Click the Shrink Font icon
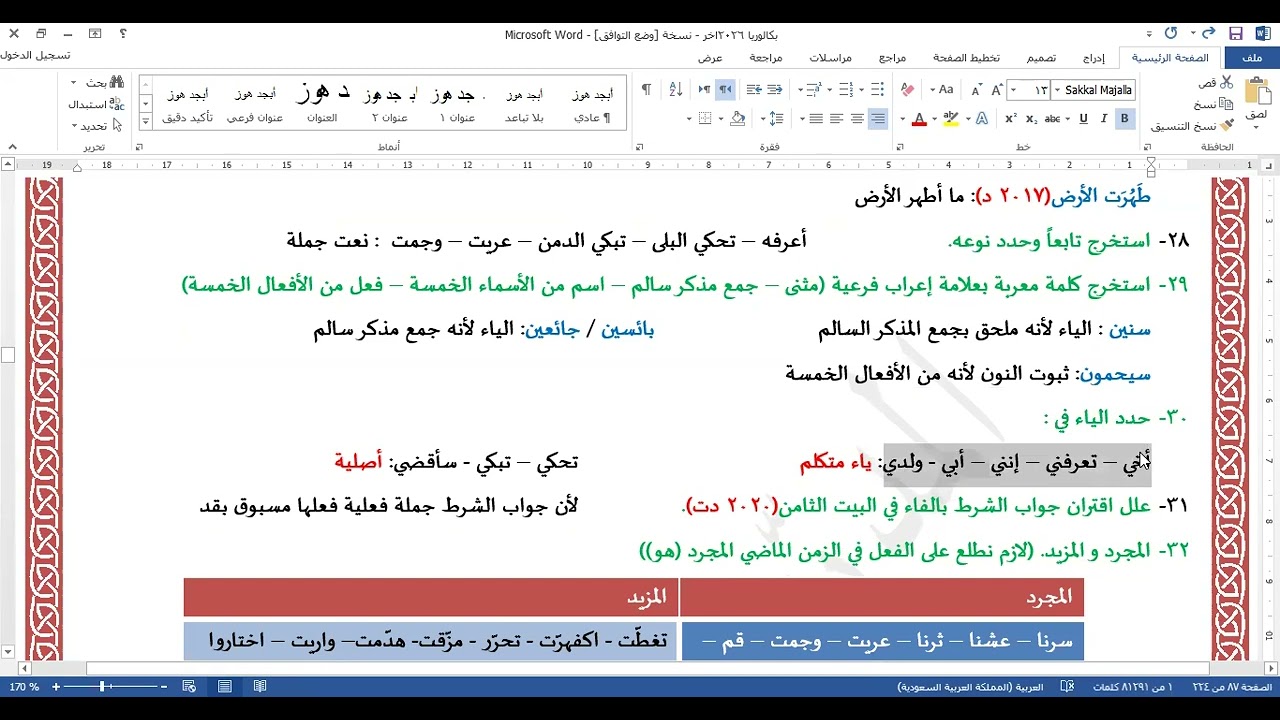 (x=975, y=90)
